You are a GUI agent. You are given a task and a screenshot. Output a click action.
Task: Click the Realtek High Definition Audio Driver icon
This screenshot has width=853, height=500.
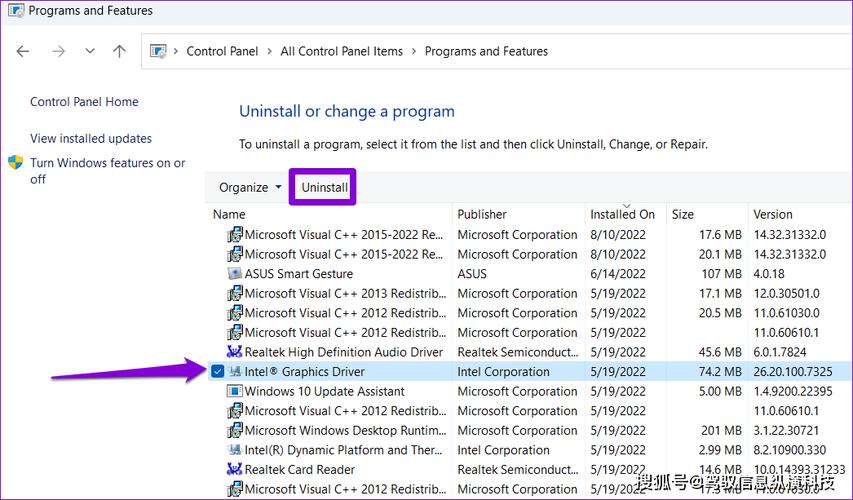pyautogui.click(x=234, y=352)
